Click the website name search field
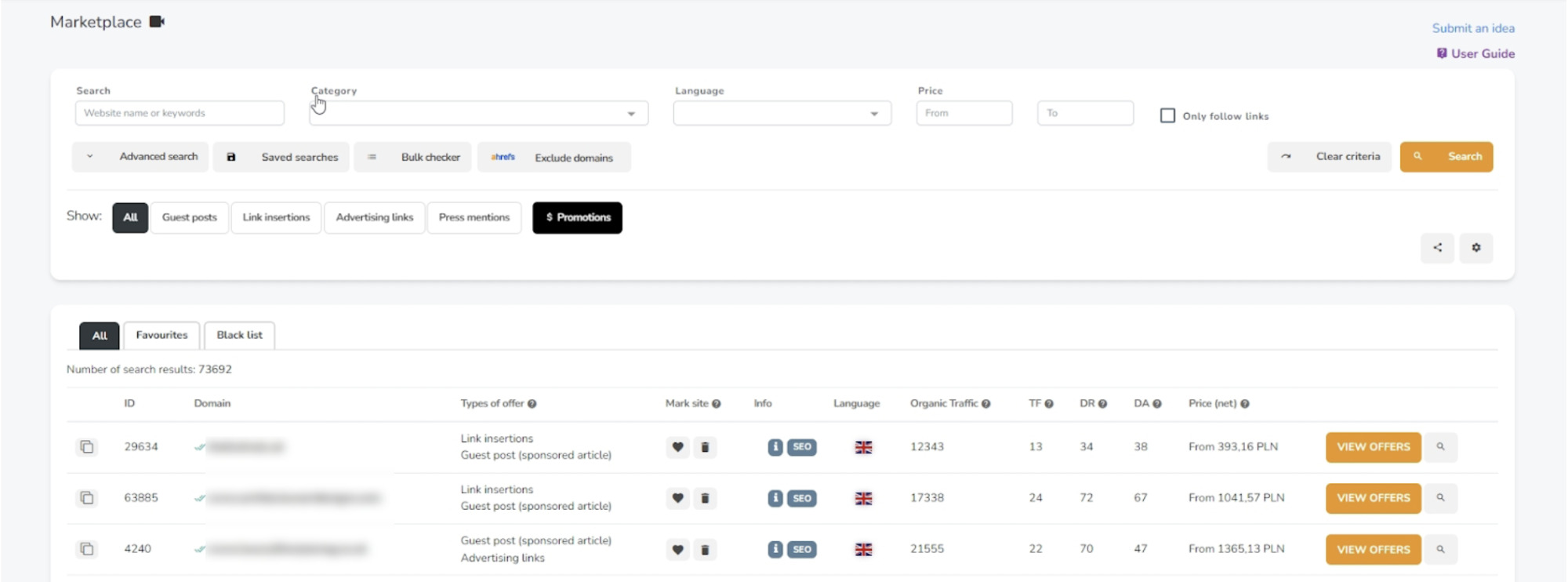The width and height of the screenshot is (1568, 582). [180, 113]
